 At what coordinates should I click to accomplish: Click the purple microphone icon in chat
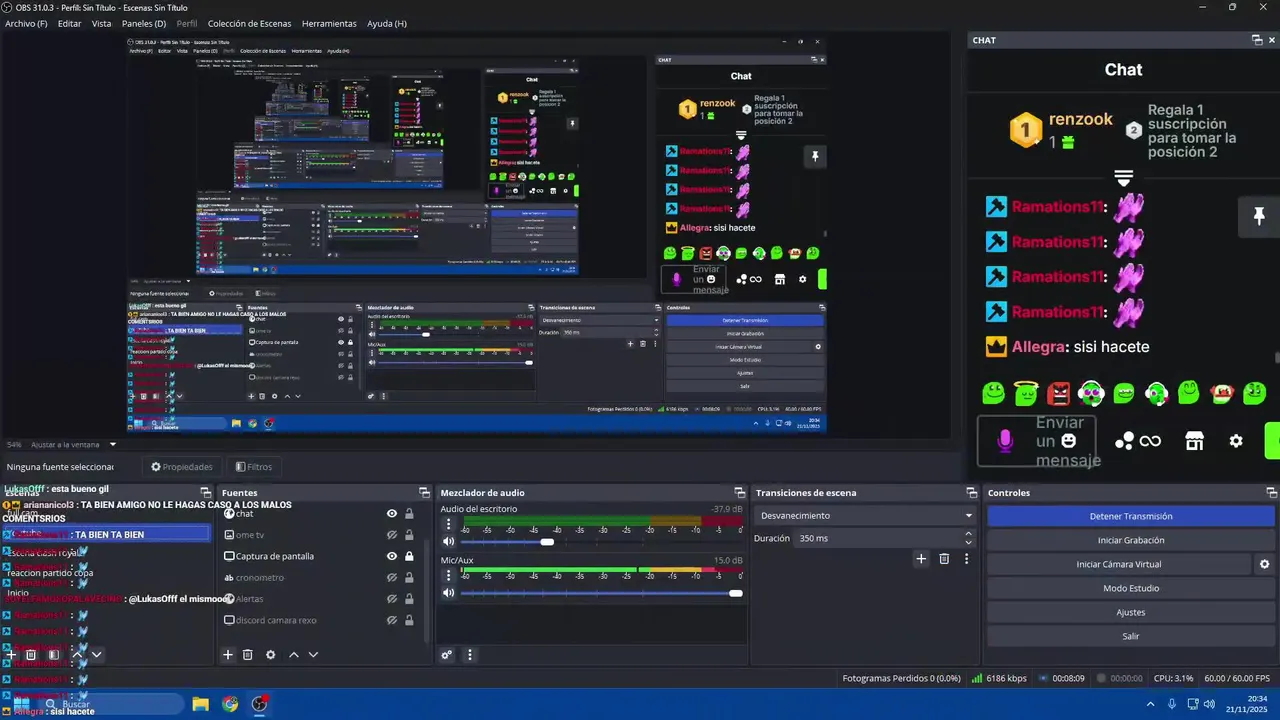tap(1006, 441)
